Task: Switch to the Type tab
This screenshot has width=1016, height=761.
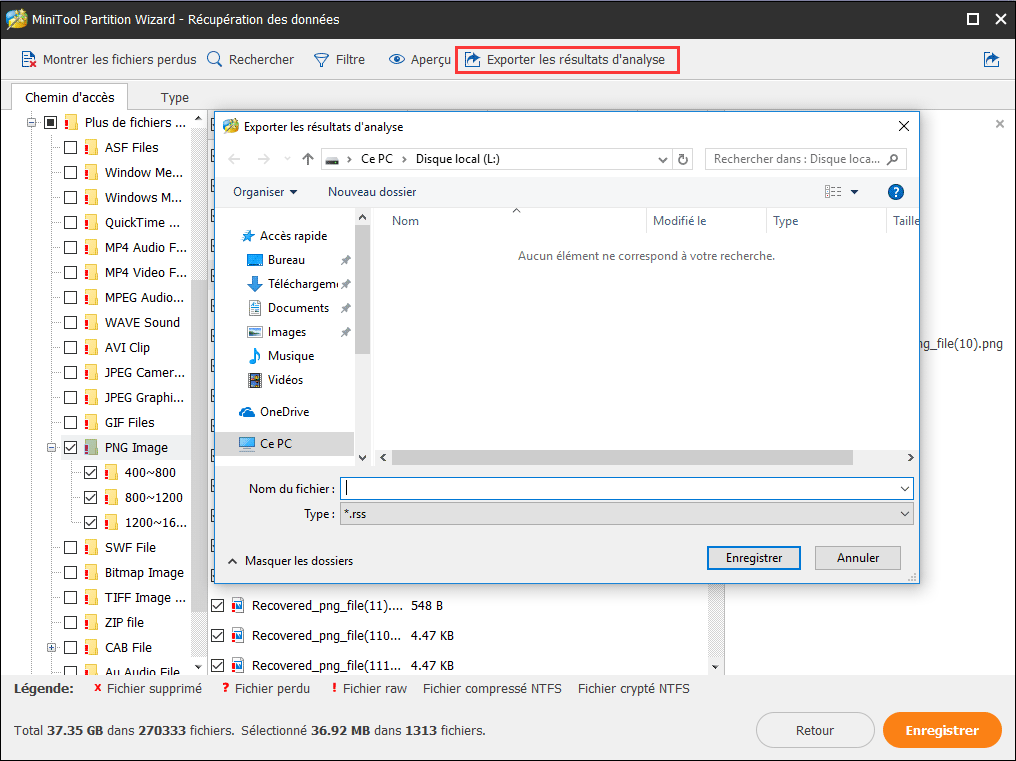Action: coord(175,97)
